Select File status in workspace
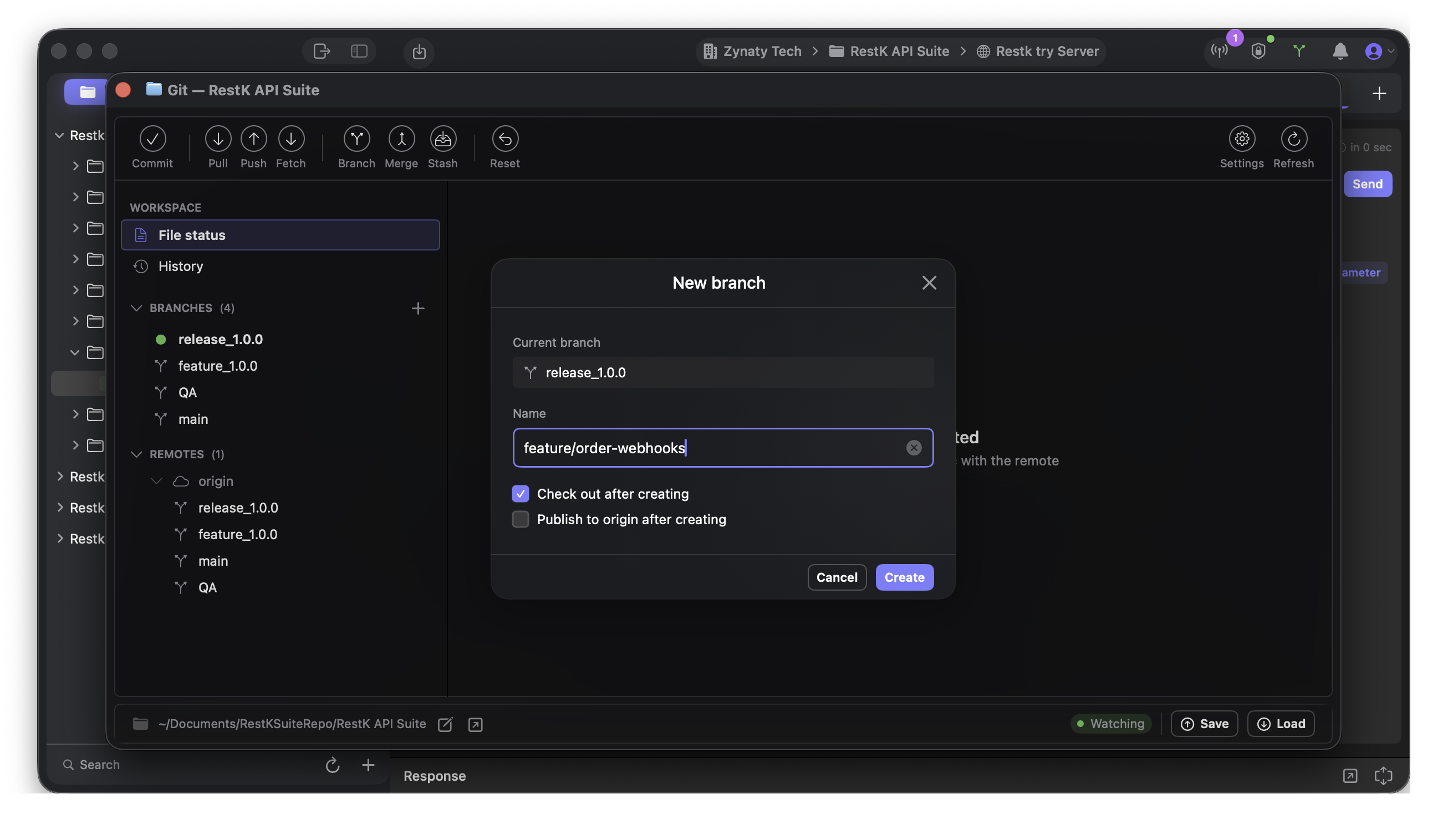 point(280,235)
